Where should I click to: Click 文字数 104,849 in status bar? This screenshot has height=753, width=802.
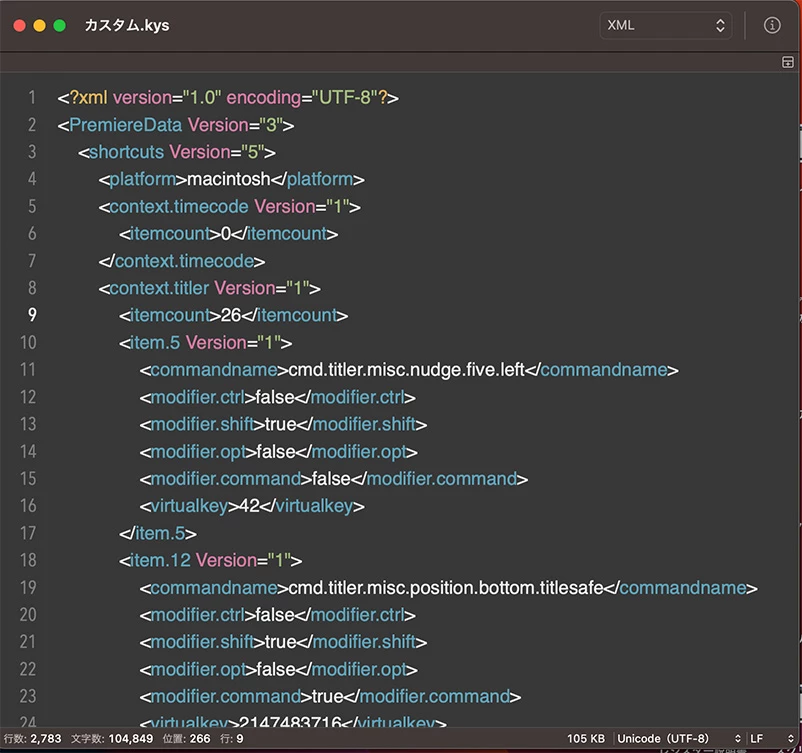click(112, 739)
